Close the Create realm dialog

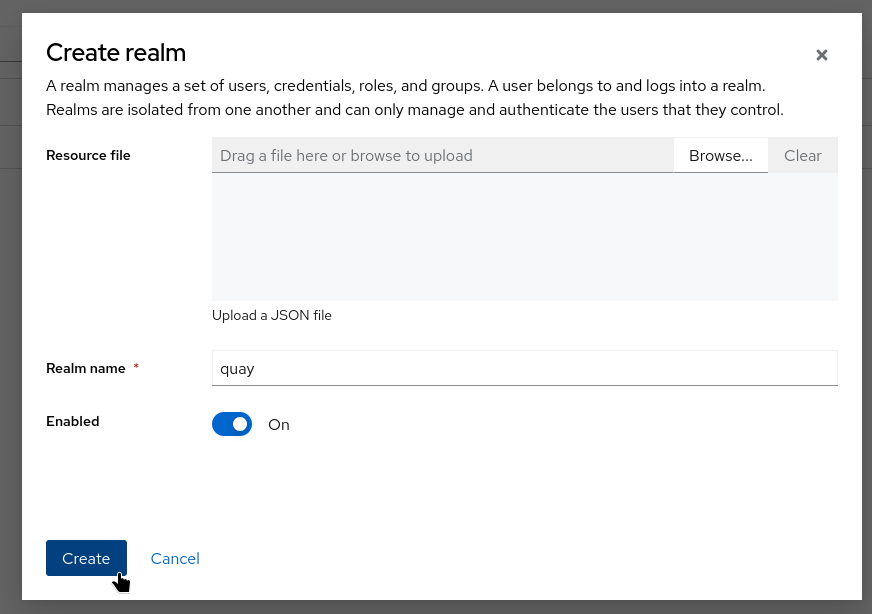(822, 55)
